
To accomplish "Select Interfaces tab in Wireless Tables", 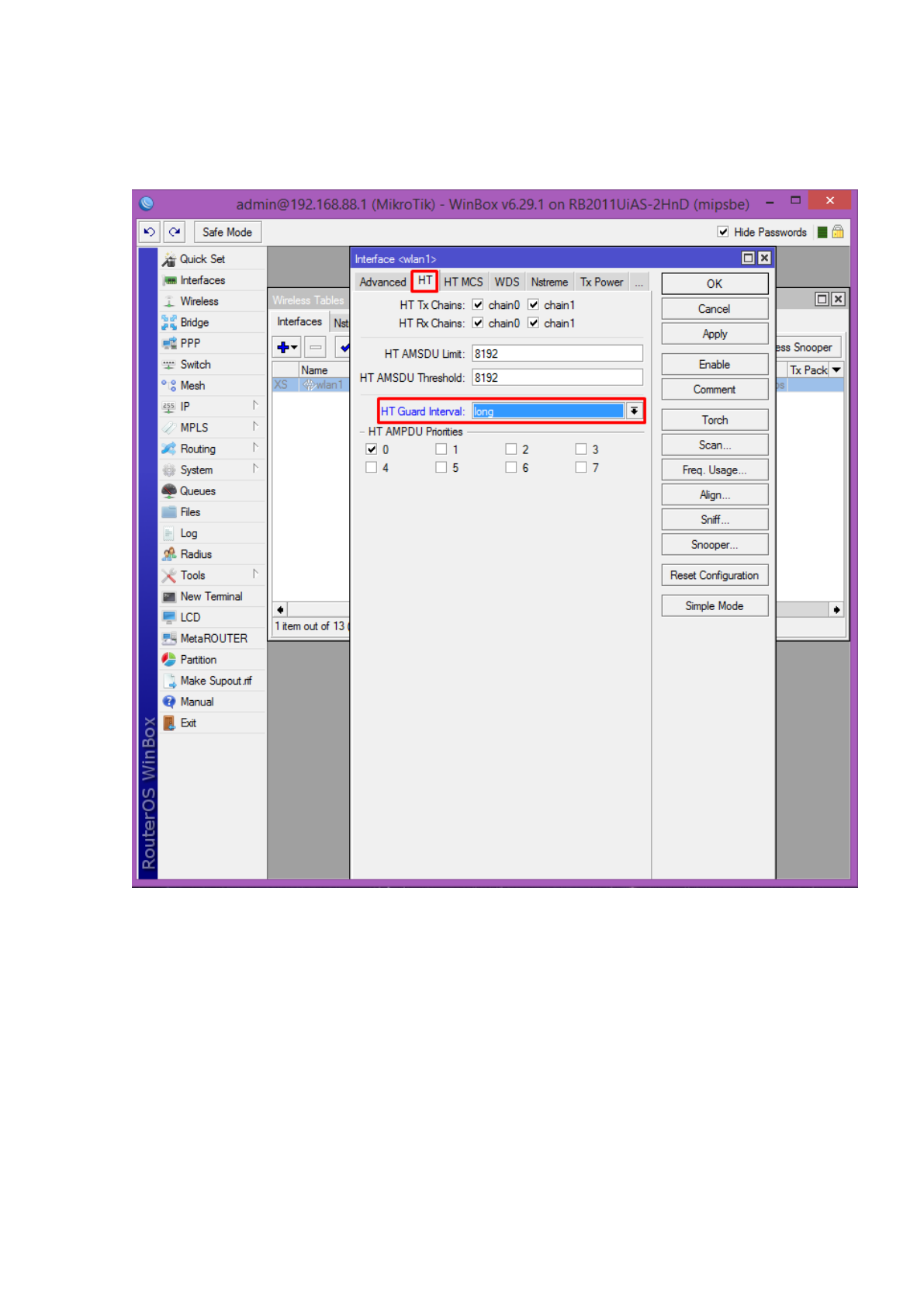I will [x=299, y=321].
